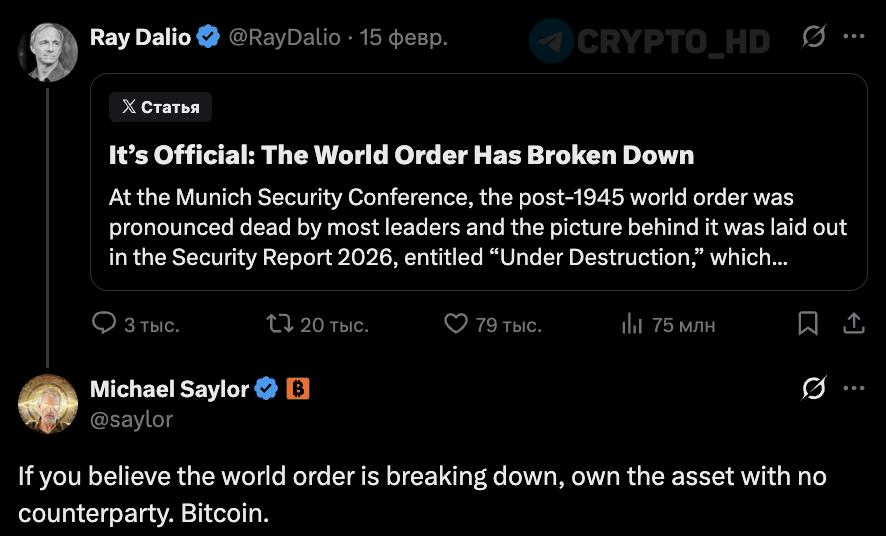View analytics icon showing 75 млн views
Image resolution: width=886 pixels, height=536 pixels.
(x=632, y=324)
